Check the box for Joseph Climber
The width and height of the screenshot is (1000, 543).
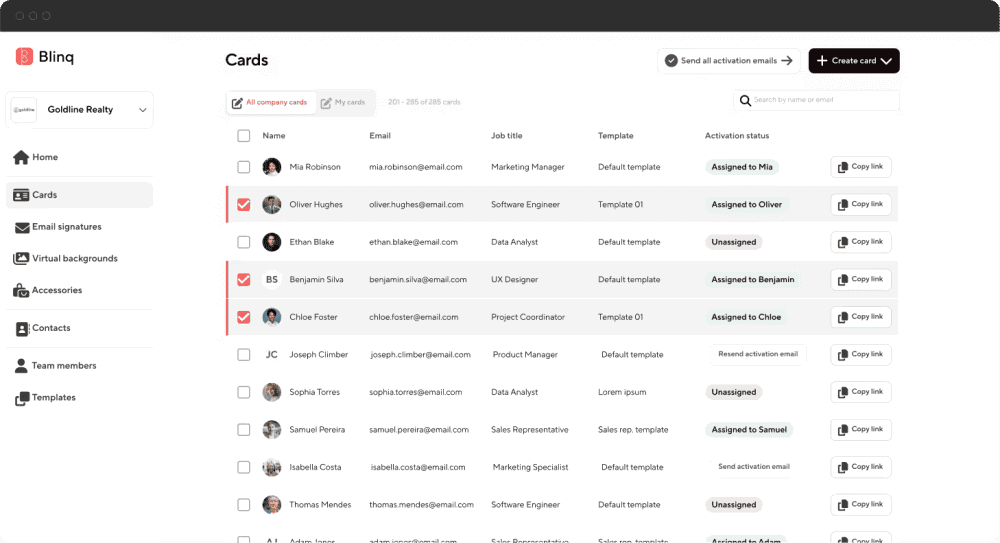(244, 355)
